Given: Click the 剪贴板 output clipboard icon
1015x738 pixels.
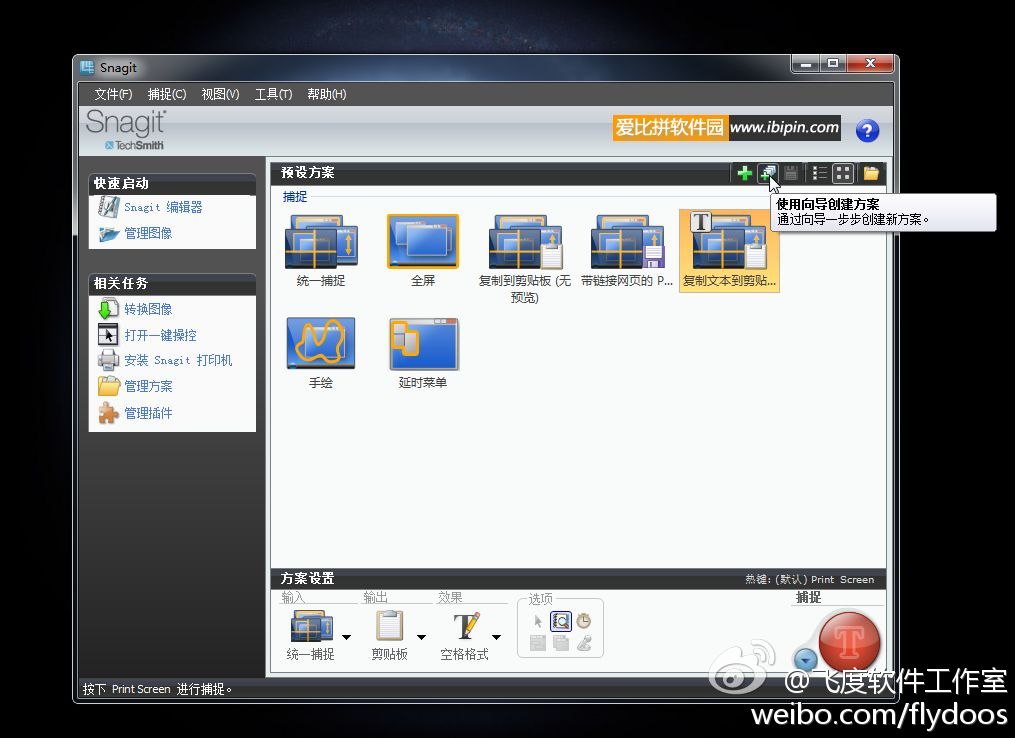Looking at the screenshot, I should click(390, 626).
